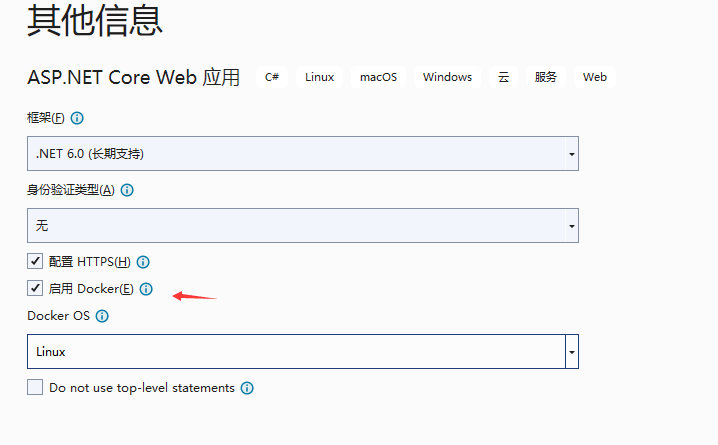Click the Linux tag

pos(320,77)
